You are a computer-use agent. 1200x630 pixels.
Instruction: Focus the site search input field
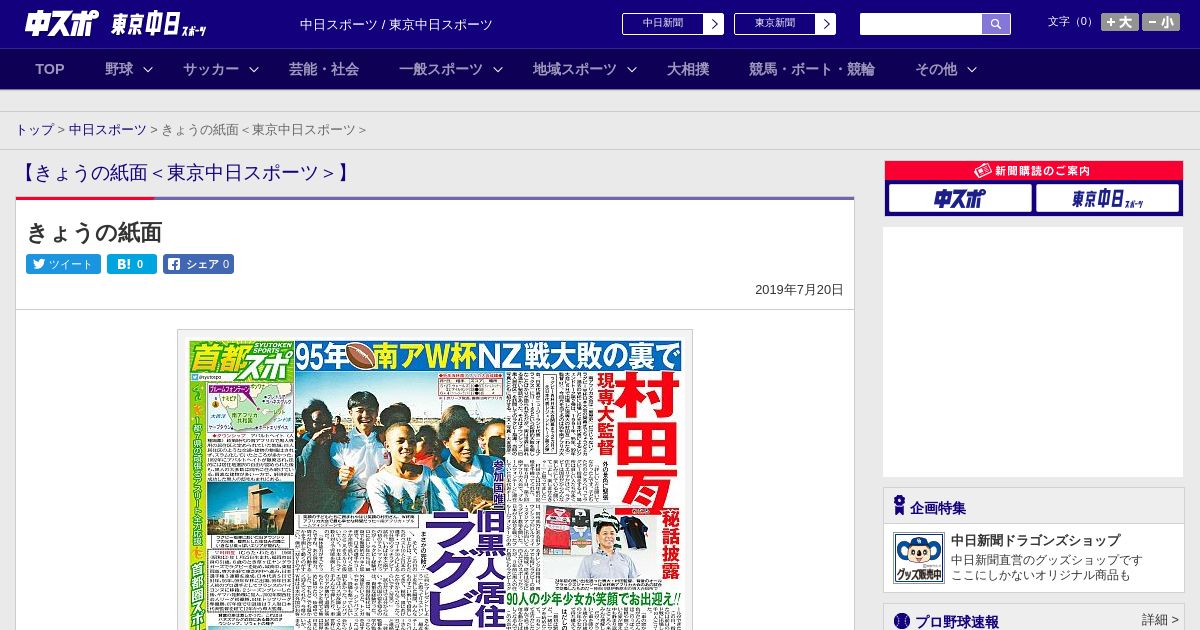[920, 24]
